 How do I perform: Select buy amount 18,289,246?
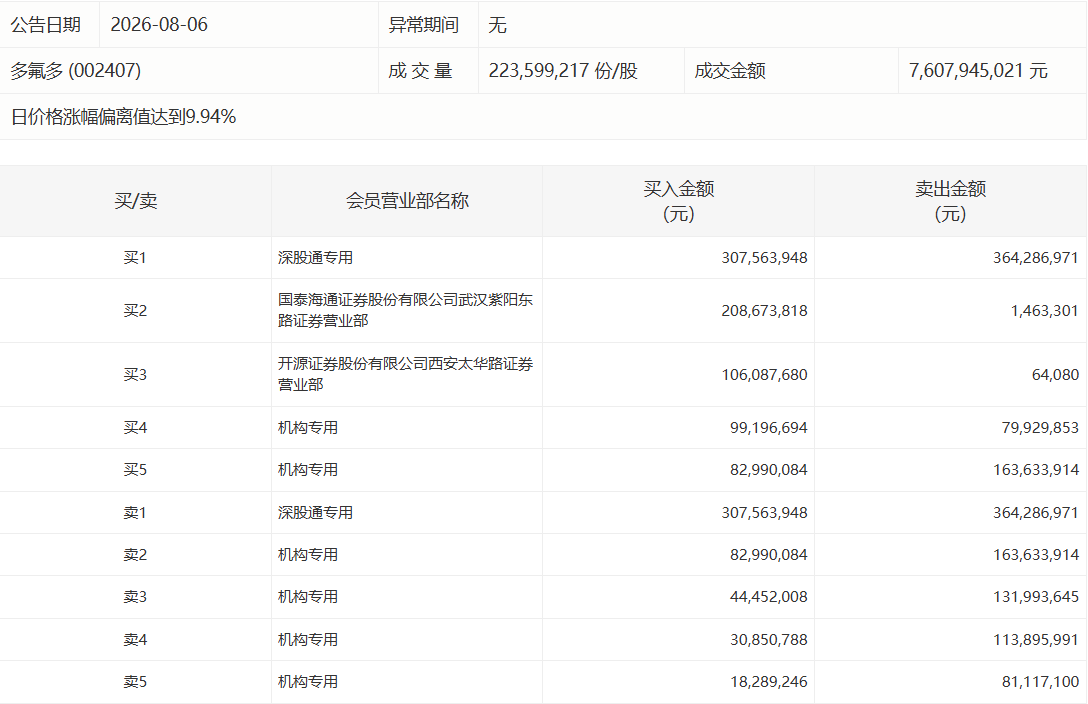(x=768, y=682)
